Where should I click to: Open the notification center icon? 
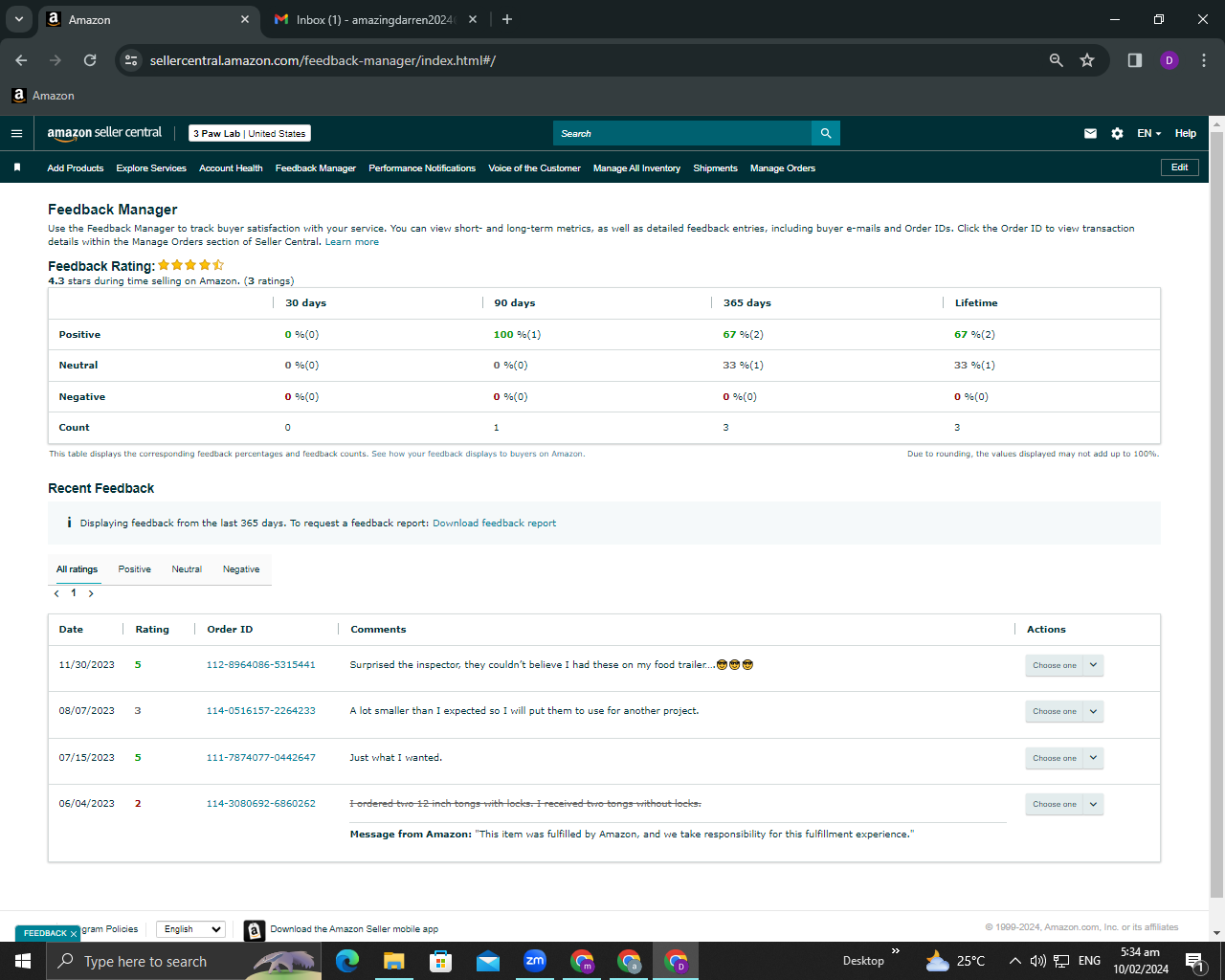1195,961
